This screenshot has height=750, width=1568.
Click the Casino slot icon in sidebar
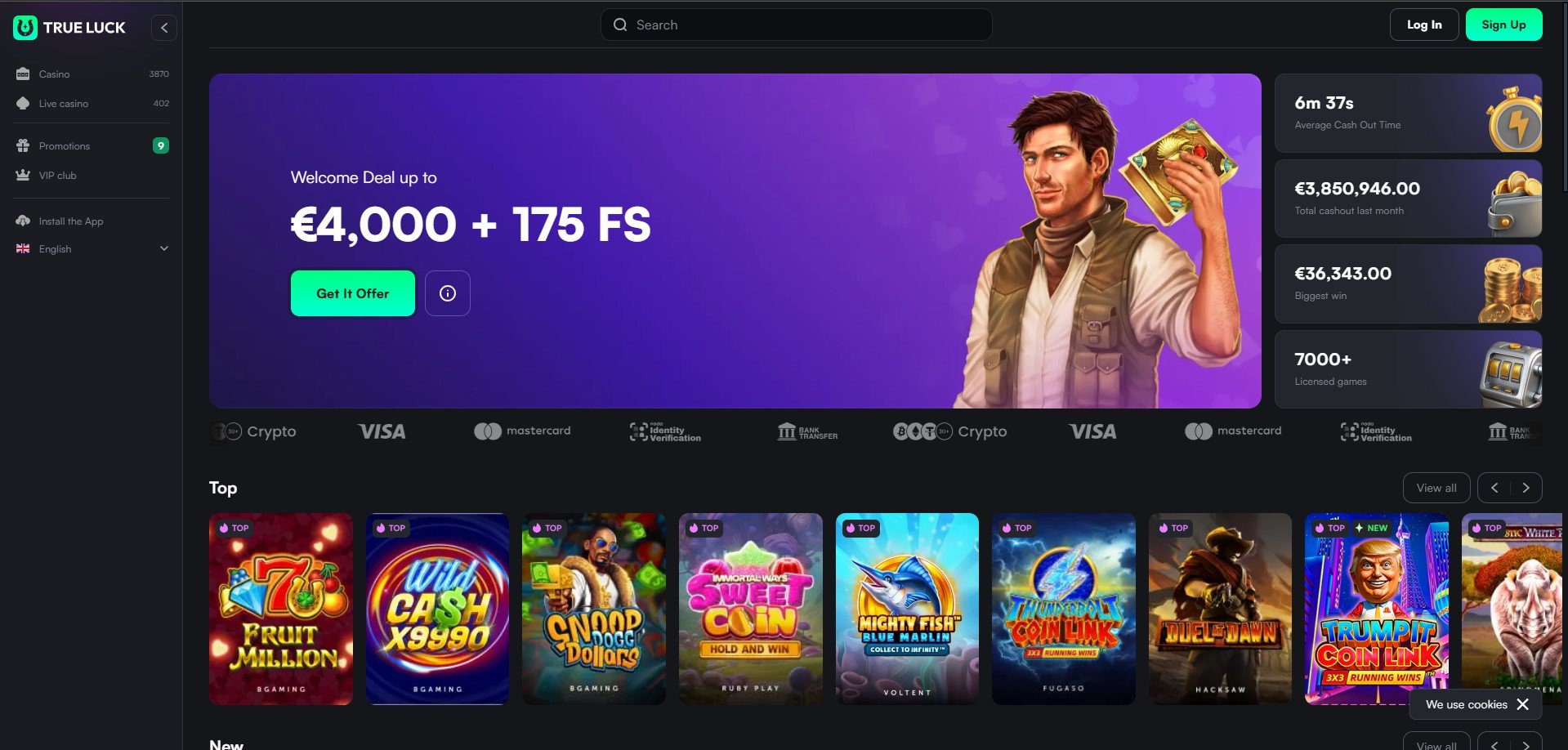click(x=23, y=74)
